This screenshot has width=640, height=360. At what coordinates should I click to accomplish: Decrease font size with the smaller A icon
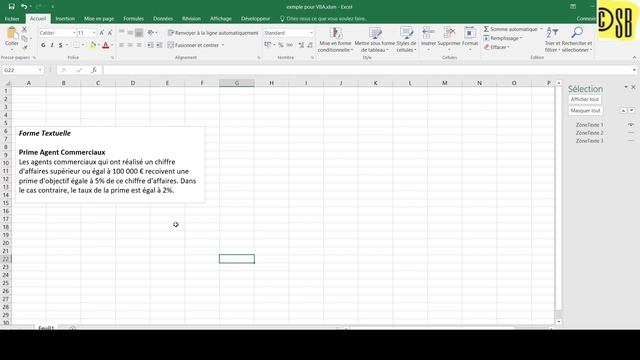pyautogui.click(x=110, y=33)
